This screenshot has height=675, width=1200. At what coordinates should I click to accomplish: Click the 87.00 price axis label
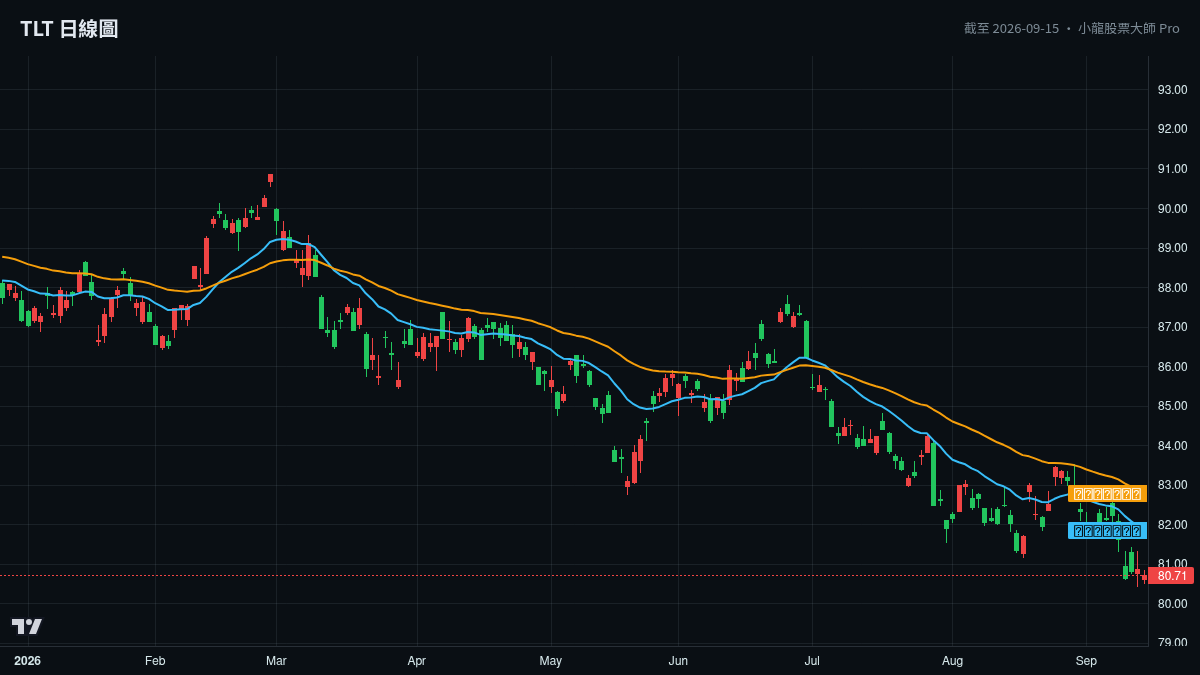(x=1172, y=327)
